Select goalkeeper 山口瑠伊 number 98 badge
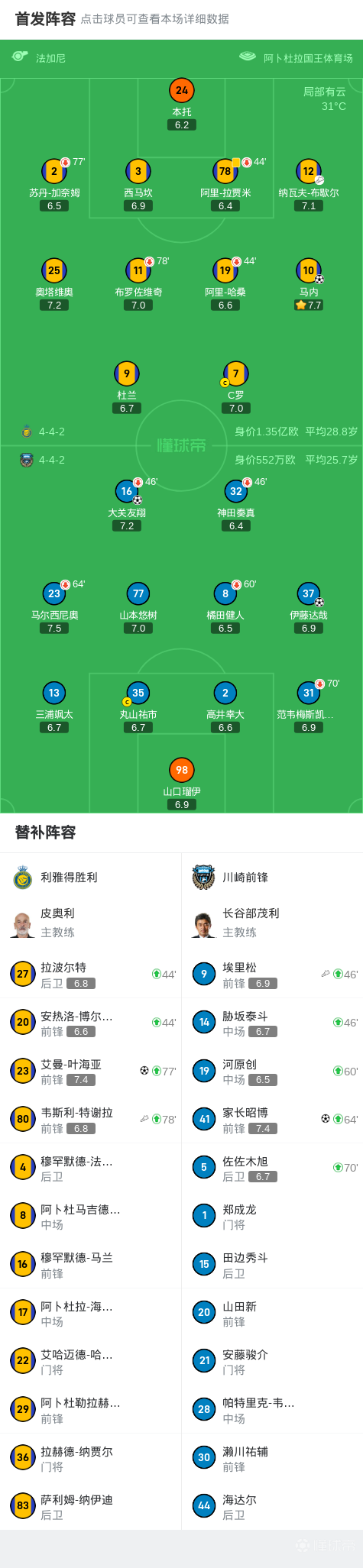Viewport: 363px width, 1568px height. tap(182, 770)
